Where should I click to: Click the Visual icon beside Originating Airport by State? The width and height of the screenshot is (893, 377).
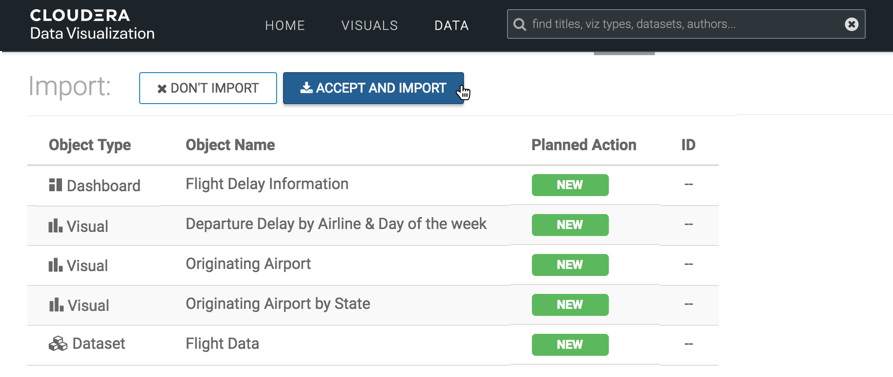[55, 305]
